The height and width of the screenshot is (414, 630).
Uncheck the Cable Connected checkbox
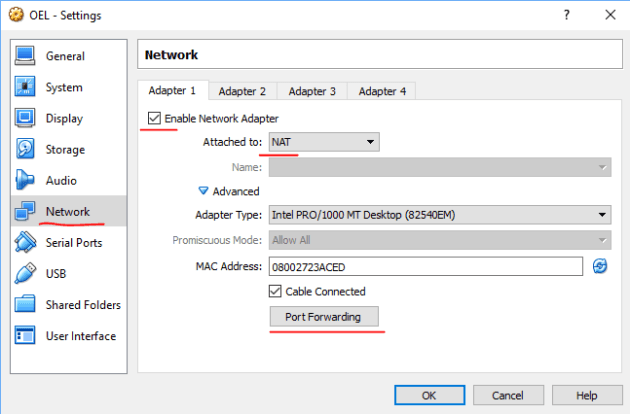point(275,291)
